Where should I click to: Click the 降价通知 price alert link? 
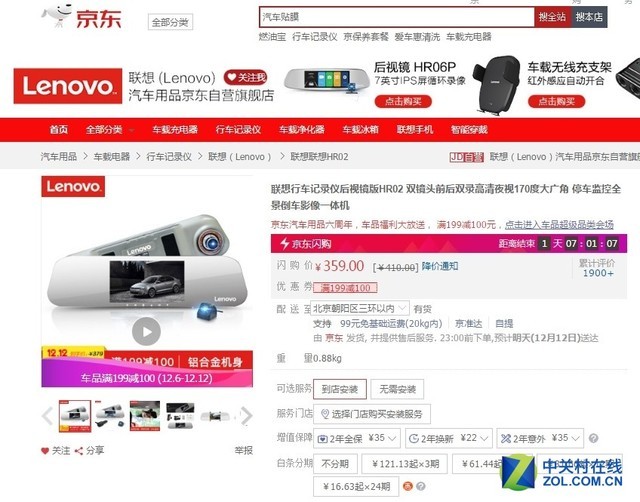click(440, 266)
